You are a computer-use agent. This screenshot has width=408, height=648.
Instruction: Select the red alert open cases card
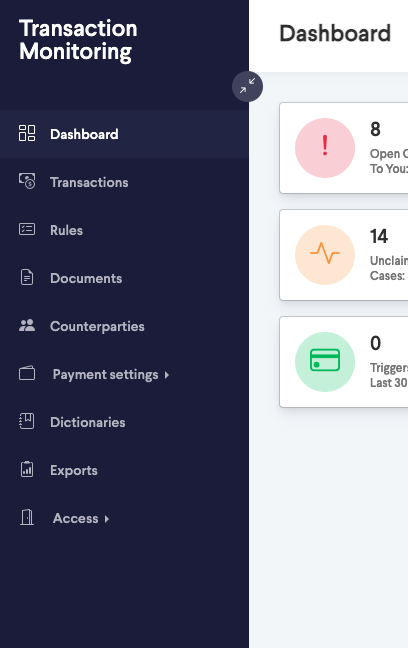pyautogui.click(x=344, y=148)
